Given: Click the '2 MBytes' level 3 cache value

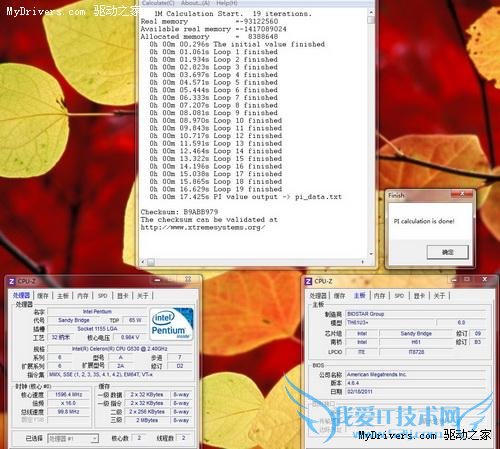Looking at the screenshot, I should point(147,420).
